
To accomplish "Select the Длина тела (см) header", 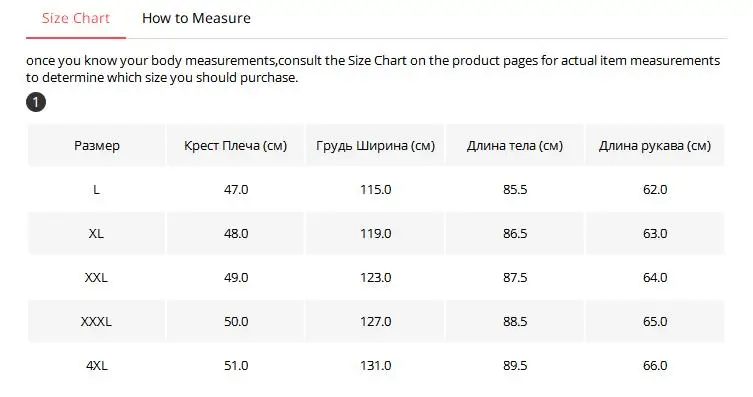I will click(x=515, y=145).
